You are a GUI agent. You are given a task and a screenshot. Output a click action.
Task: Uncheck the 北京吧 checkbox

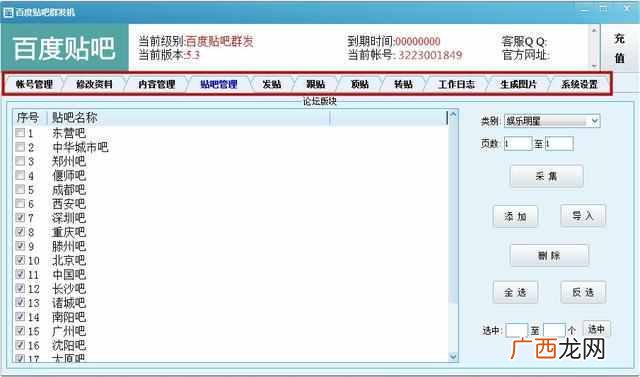click(20, 260)
